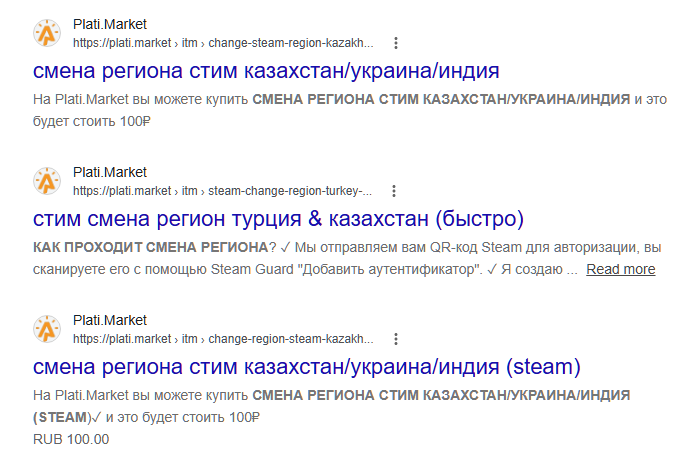The height and width of the screenshot is (466, 693).
Task: Open the three-dot menu beside change-region-steam-kazakh URL
Action: pos(396,339)
